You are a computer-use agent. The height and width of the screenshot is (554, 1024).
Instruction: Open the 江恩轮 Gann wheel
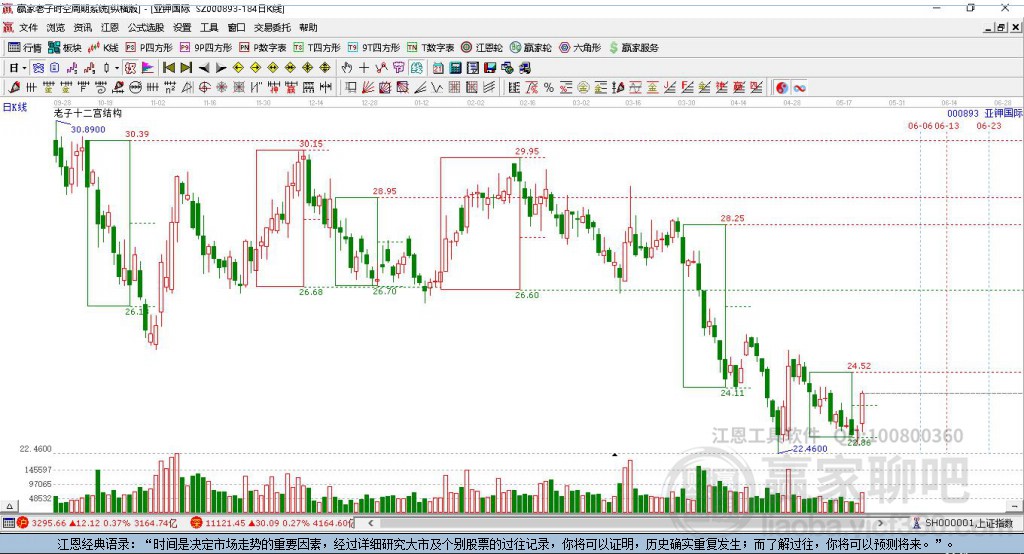[482, 48]
